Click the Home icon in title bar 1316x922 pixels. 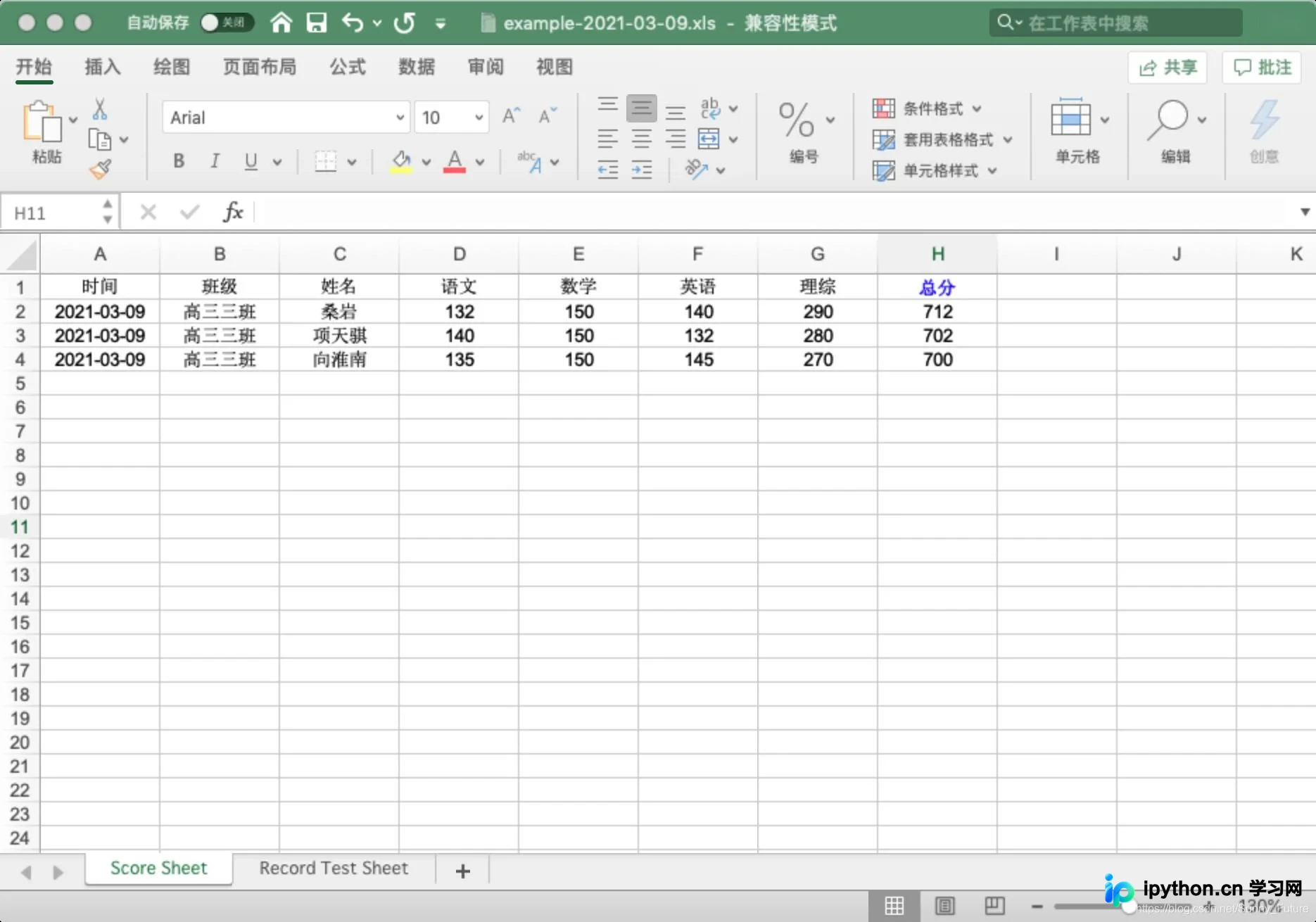pyautogui.click(x=281, y=23)
